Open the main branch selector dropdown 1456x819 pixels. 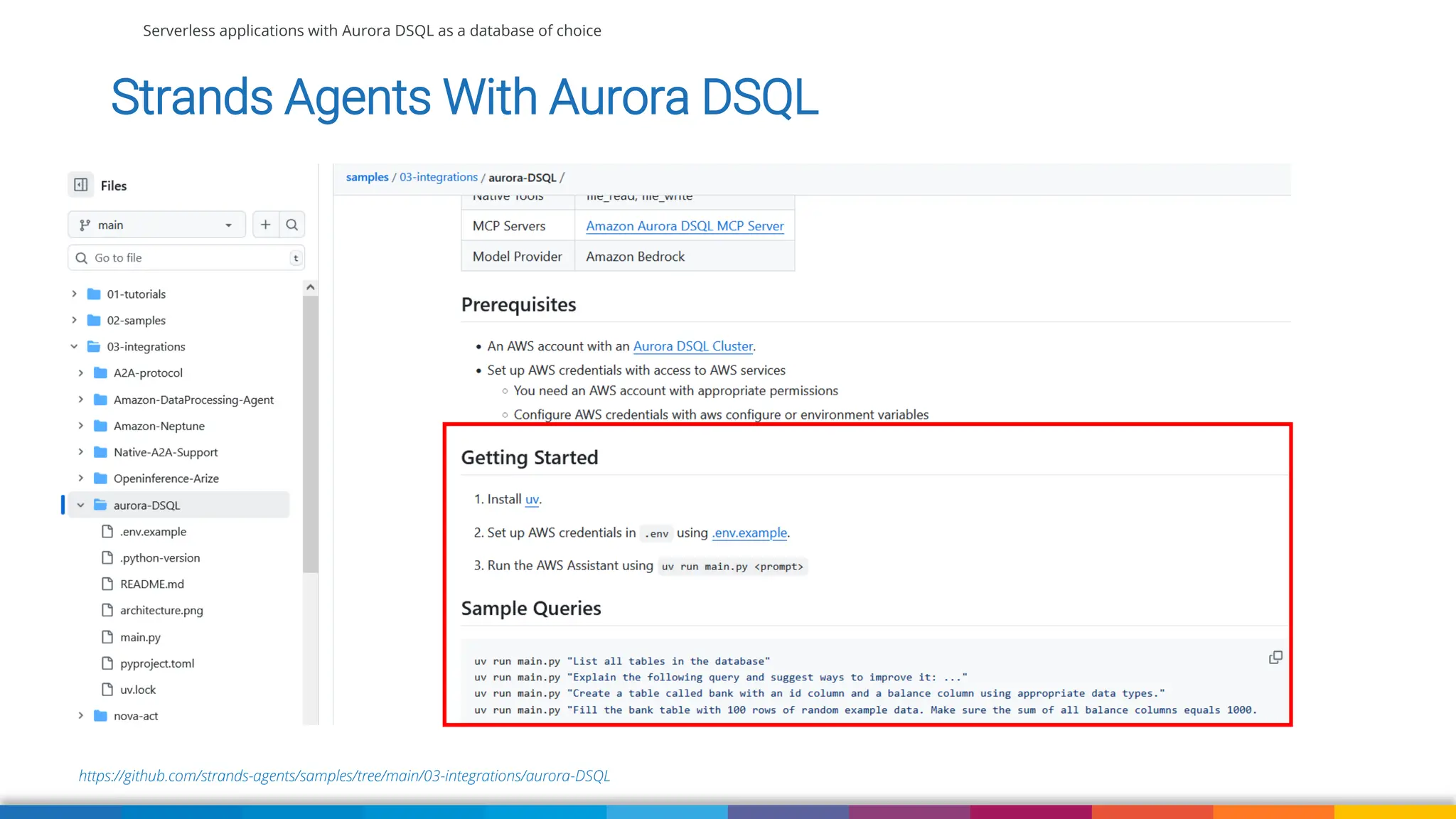pyautogui.click(x=156, y=225)
